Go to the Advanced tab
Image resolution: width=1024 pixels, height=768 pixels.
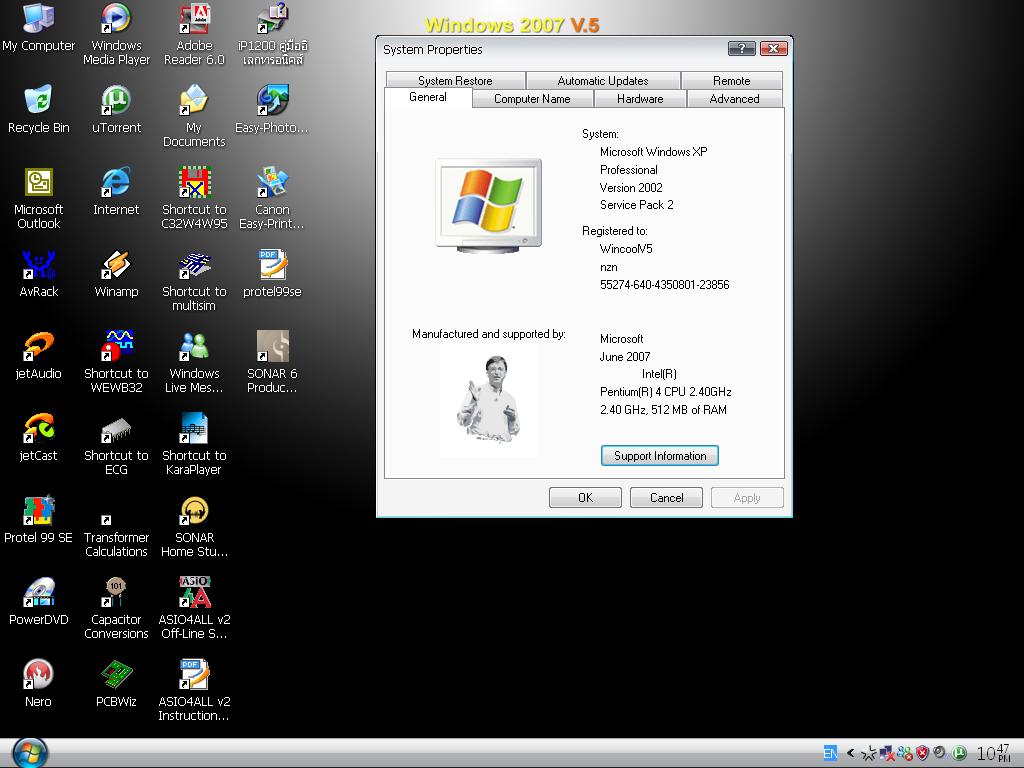click(x=734, y=99)
